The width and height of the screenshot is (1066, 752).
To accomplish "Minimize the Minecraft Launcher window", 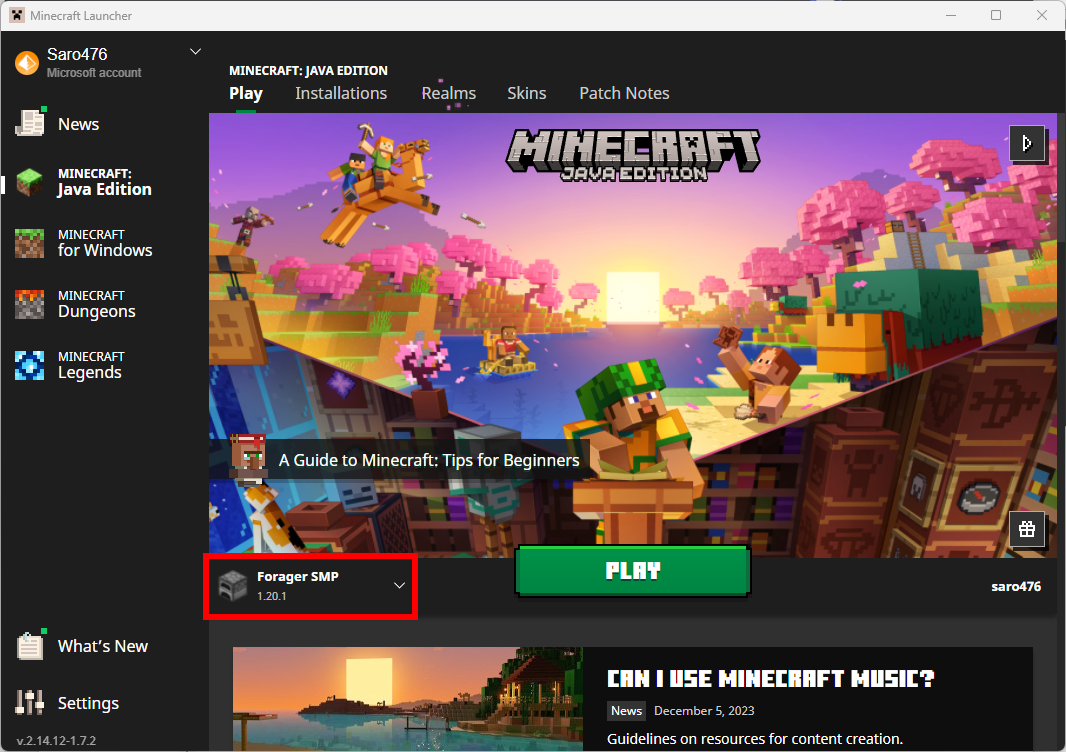I will click(951, 15).
